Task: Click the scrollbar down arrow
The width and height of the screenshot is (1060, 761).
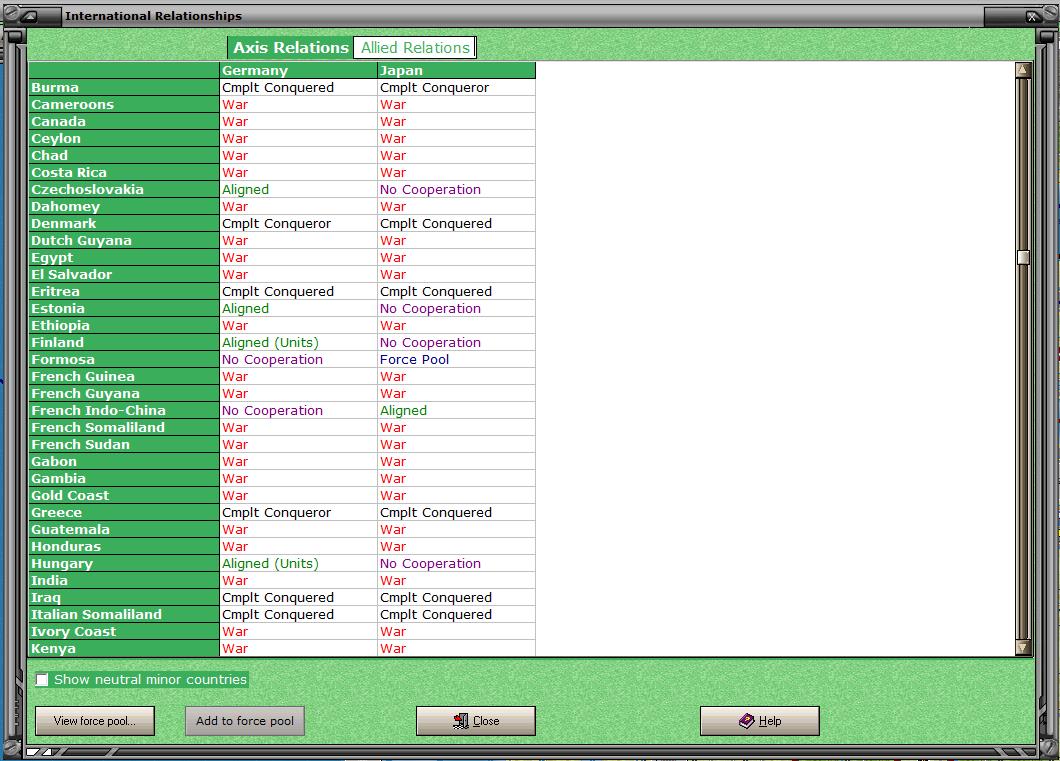Action: pos(1023,647)
